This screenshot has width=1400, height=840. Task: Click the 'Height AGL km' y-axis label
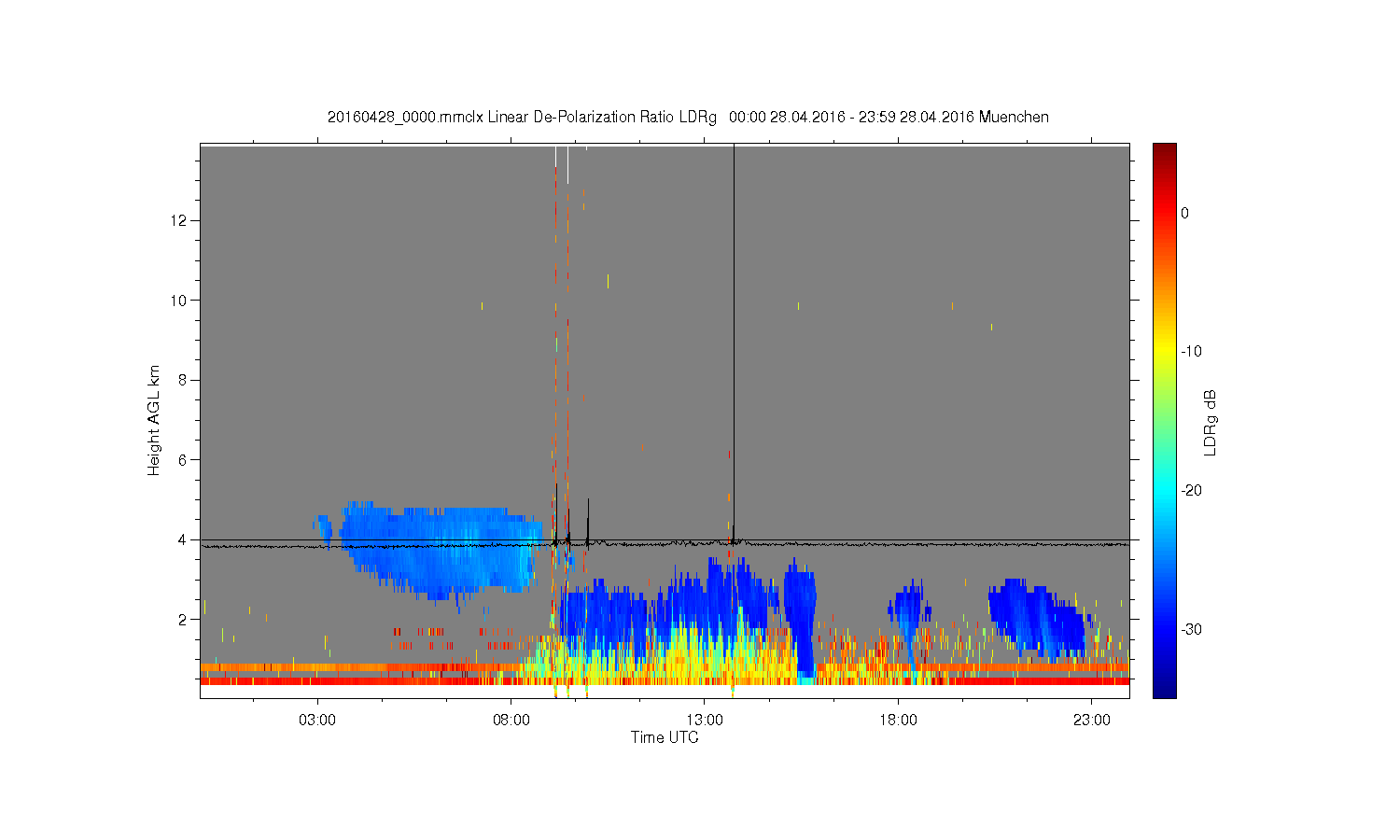point(154,420)
